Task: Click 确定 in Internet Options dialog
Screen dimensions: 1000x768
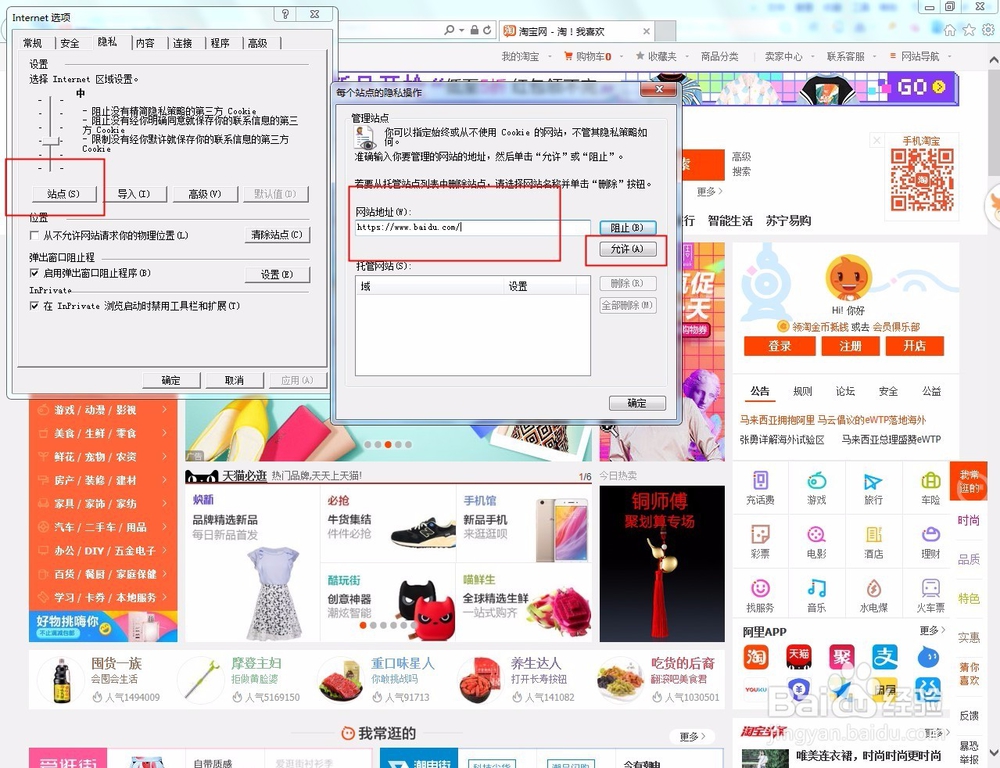Action: 171,380
